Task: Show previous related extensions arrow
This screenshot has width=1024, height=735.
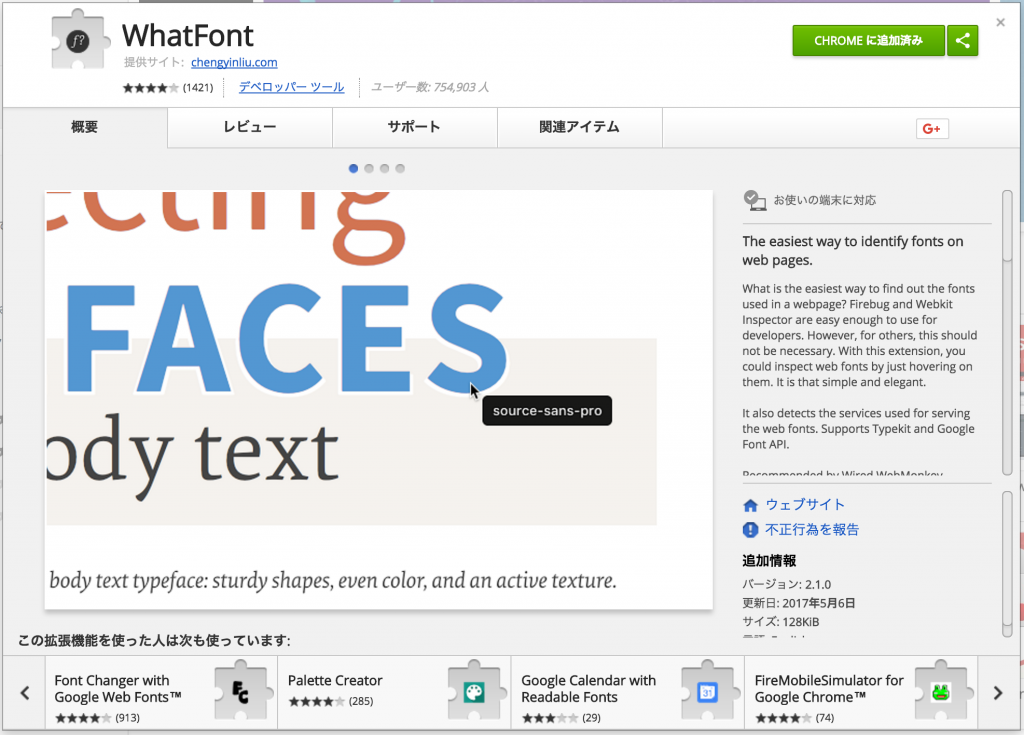Action: tap(25, 693)
